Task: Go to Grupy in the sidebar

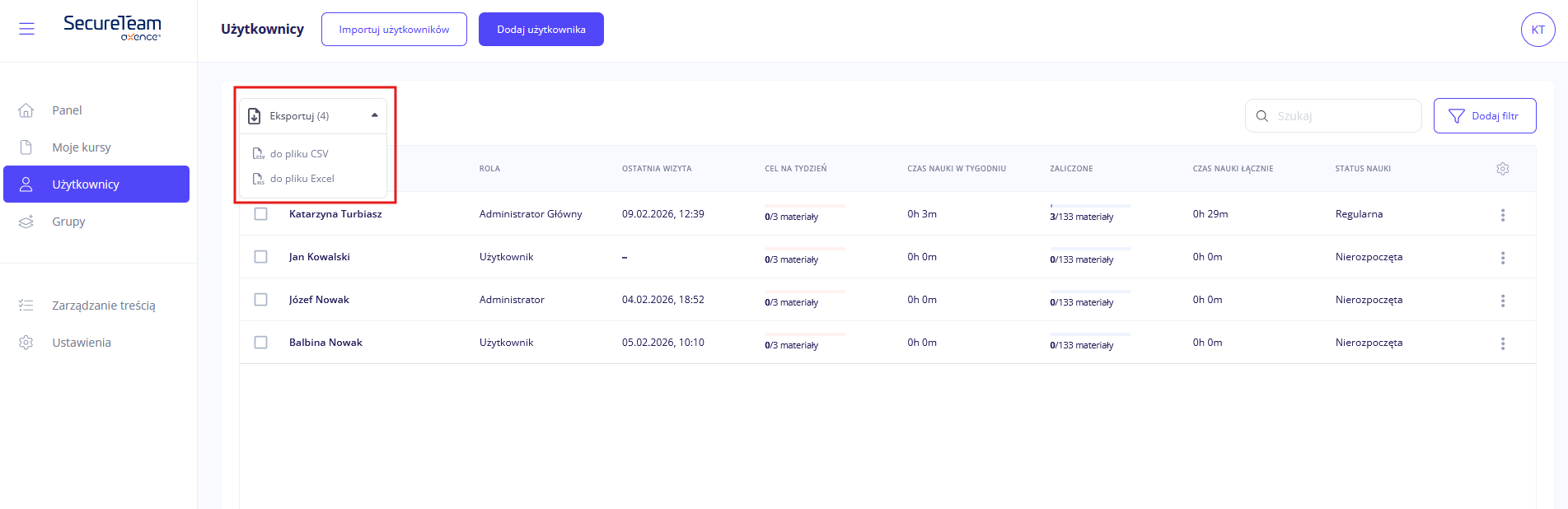Action: pos(68,222)
